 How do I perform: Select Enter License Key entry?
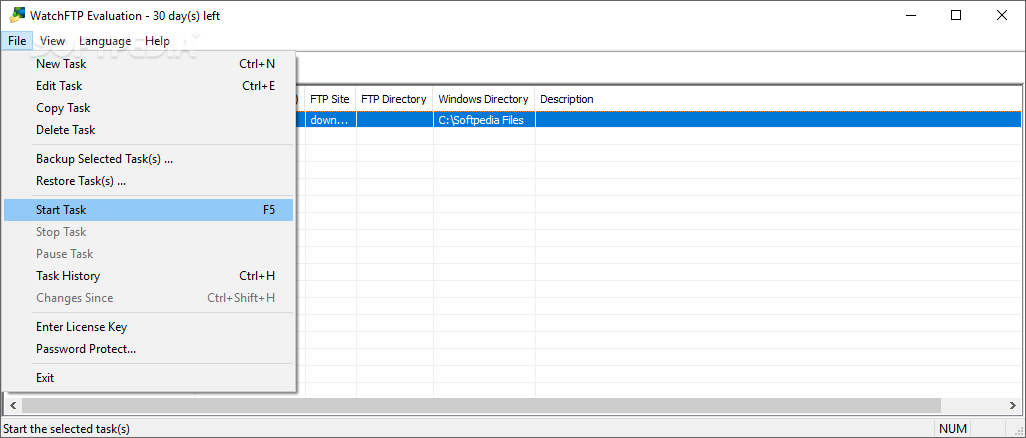click(x=149, y=327)
